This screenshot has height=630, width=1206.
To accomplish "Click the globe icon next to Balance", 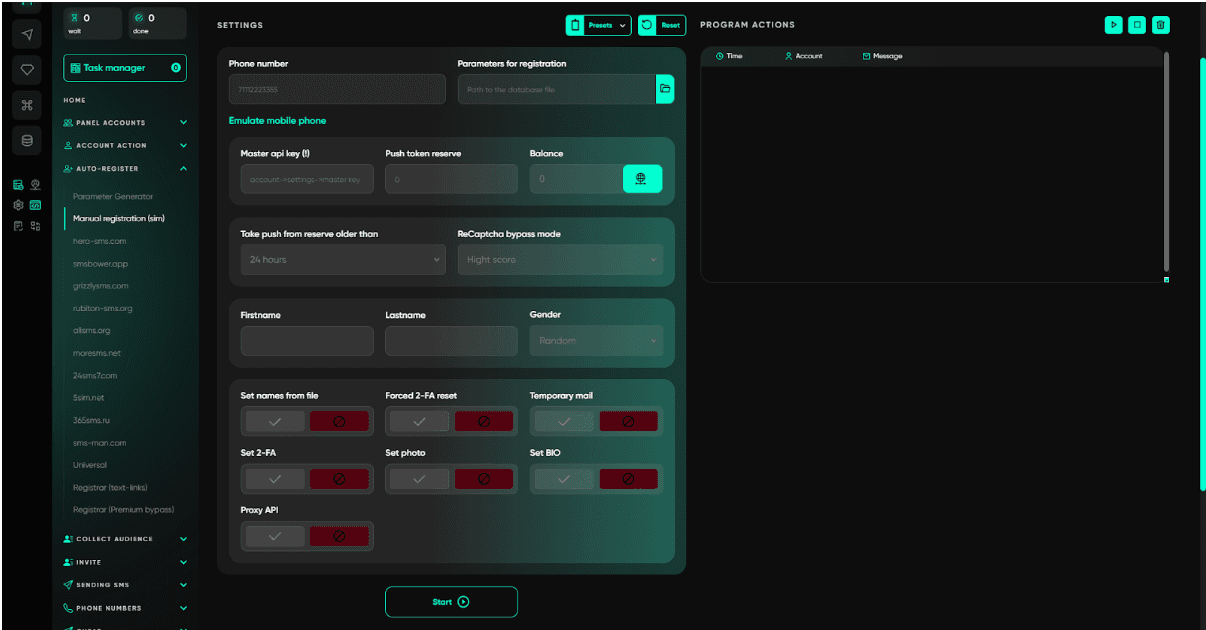I will click(x=642, y=179).
